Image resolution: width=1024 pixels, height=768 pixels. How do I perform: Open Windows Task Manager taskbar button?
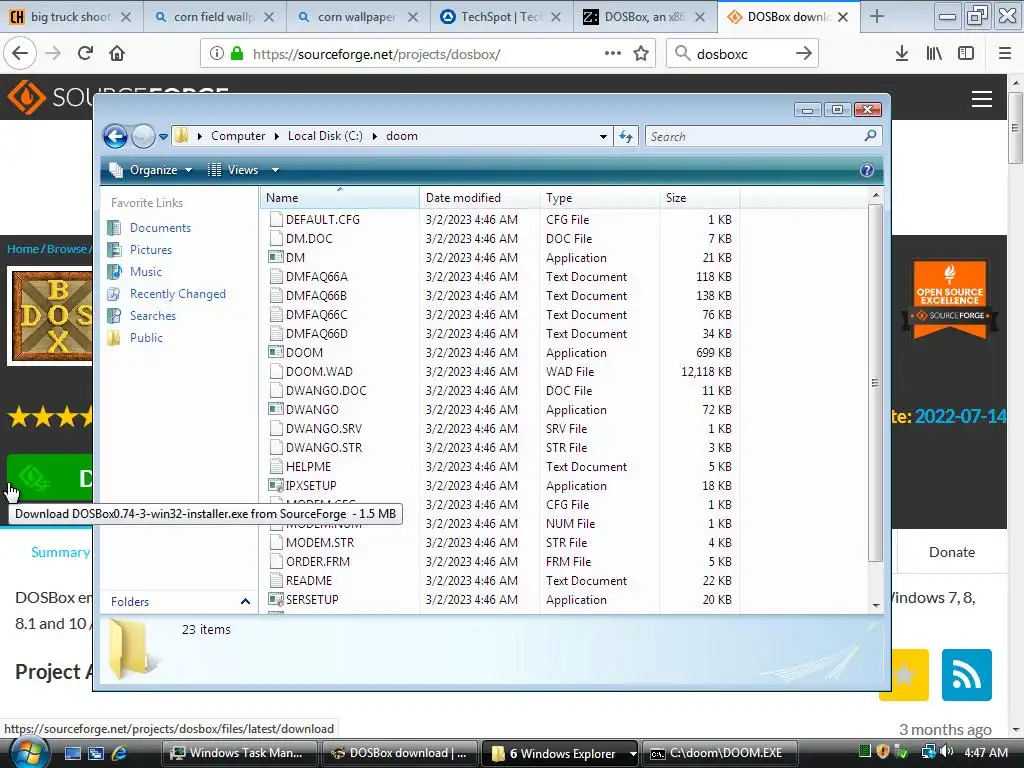point(239,754)
